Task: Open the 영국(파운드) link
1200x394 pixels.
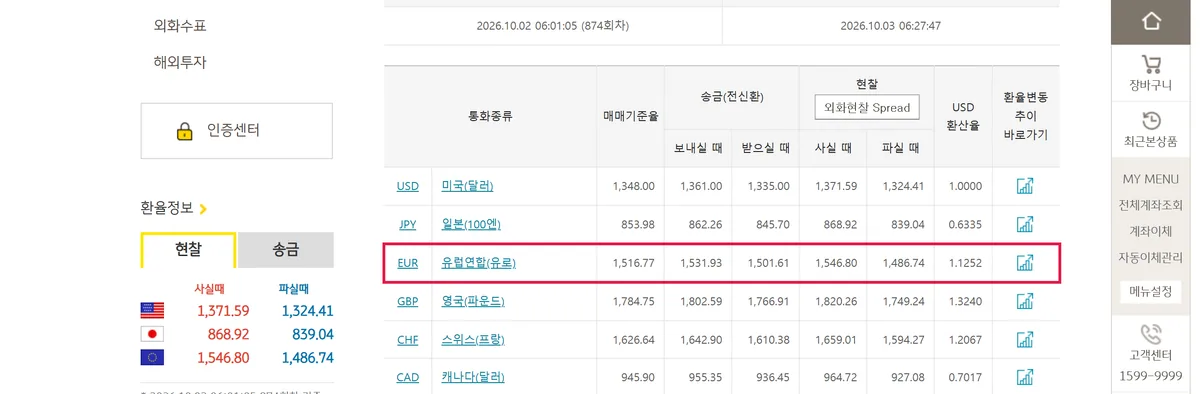Action: (x=473, y=301)
